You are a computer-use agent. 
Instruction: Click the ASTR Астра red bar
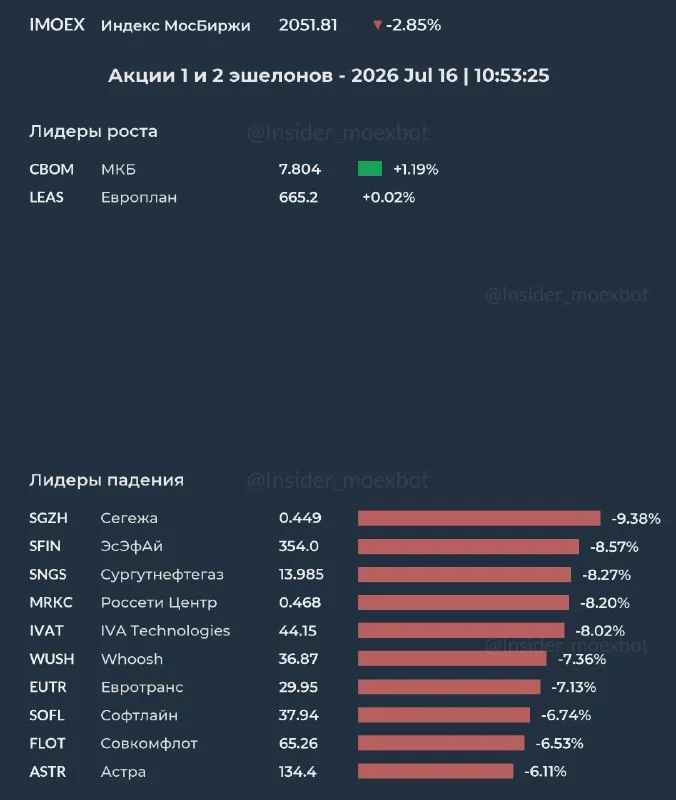[x=436, y=771]
